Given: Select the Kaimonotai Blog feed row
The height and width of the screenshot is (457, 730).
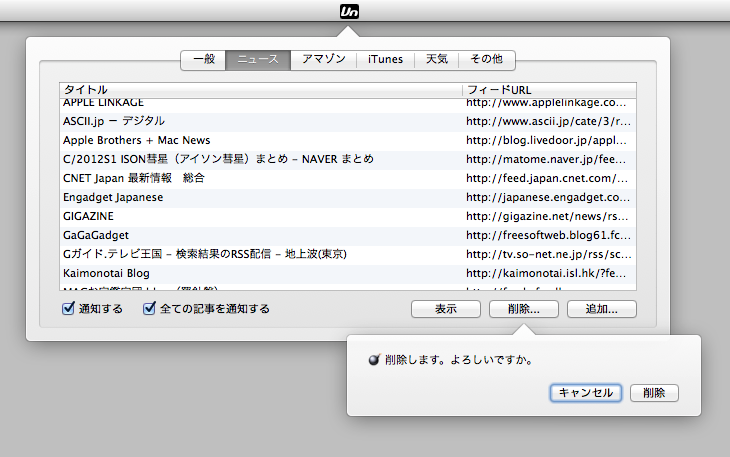Looking at the screenshot, I should (260, 273).
